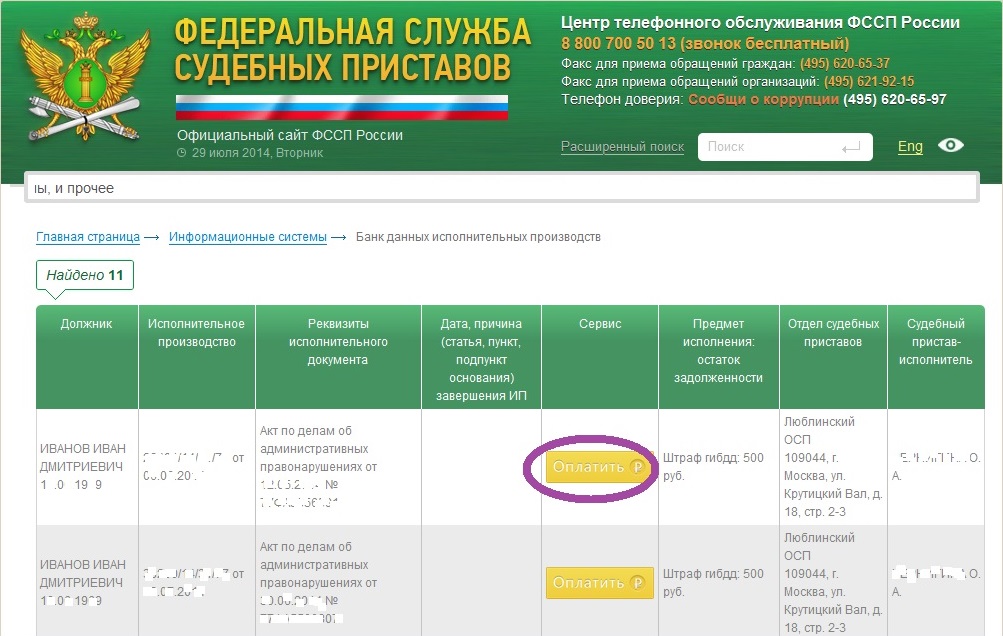Click the phone number 8 800 700 50 13
Viewport: 1003px width, 636px height.
pos(618,44)
